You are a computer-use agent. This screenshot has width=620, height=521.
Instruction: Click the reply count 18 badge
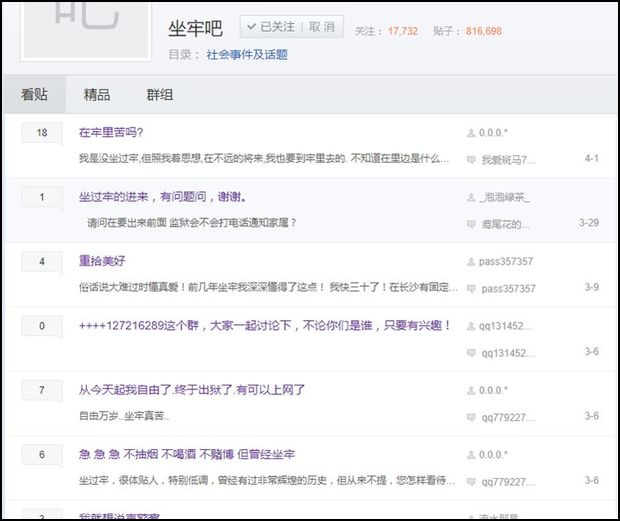[42, 133]
